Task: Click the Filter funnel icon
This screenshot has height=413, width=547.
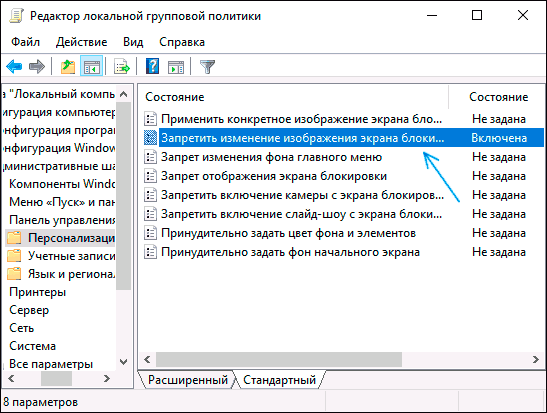Action: (207, 66)
